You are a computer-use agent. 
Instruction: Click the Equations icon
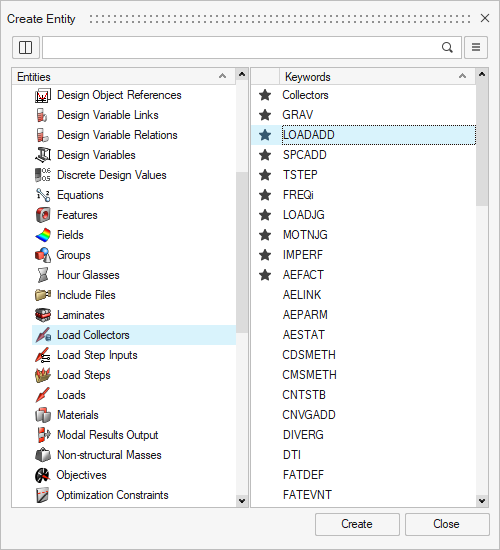(43, 195)
